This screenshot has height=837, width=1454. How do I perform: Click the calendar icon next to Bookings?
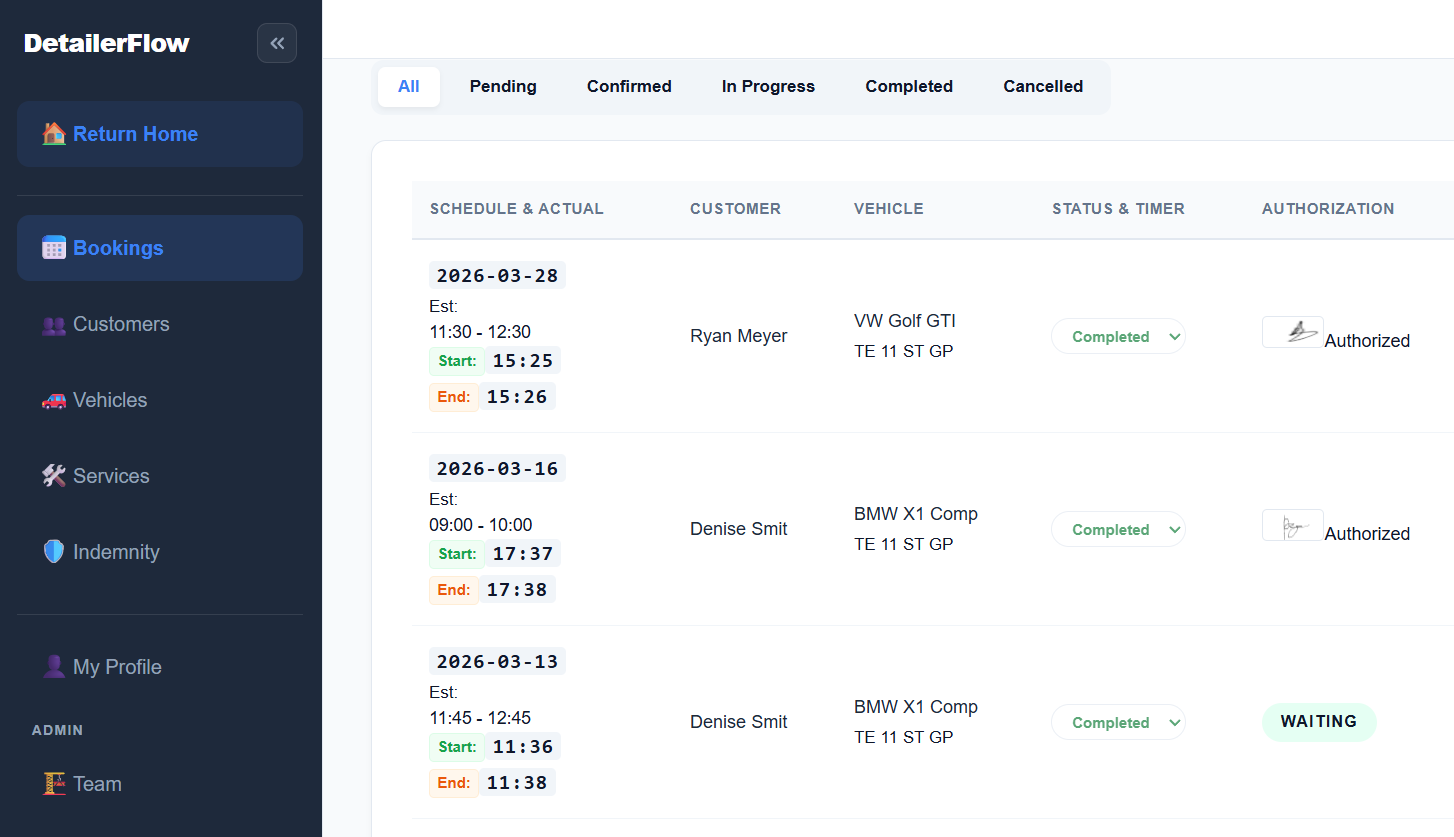54,248
